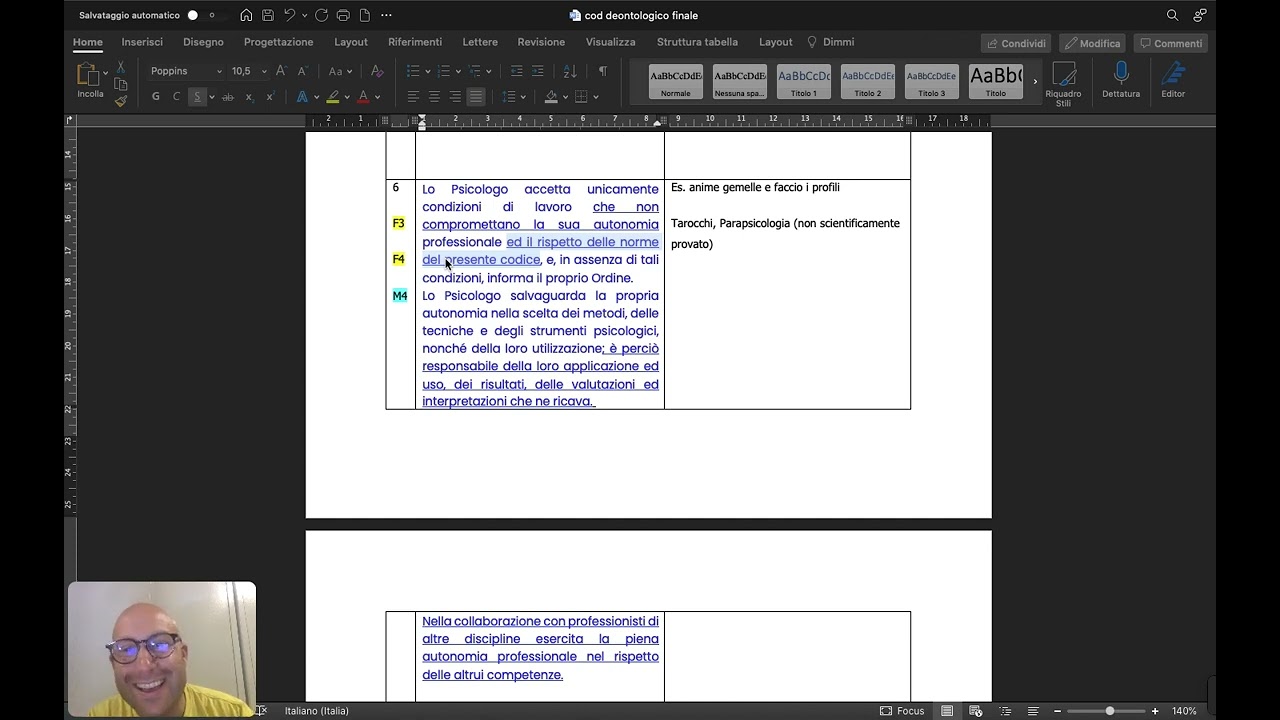Open the Riferimenti ribbon tab
Image resolution: width=1280 pixels, height=720 pixels.
click(x=415, y=42)
